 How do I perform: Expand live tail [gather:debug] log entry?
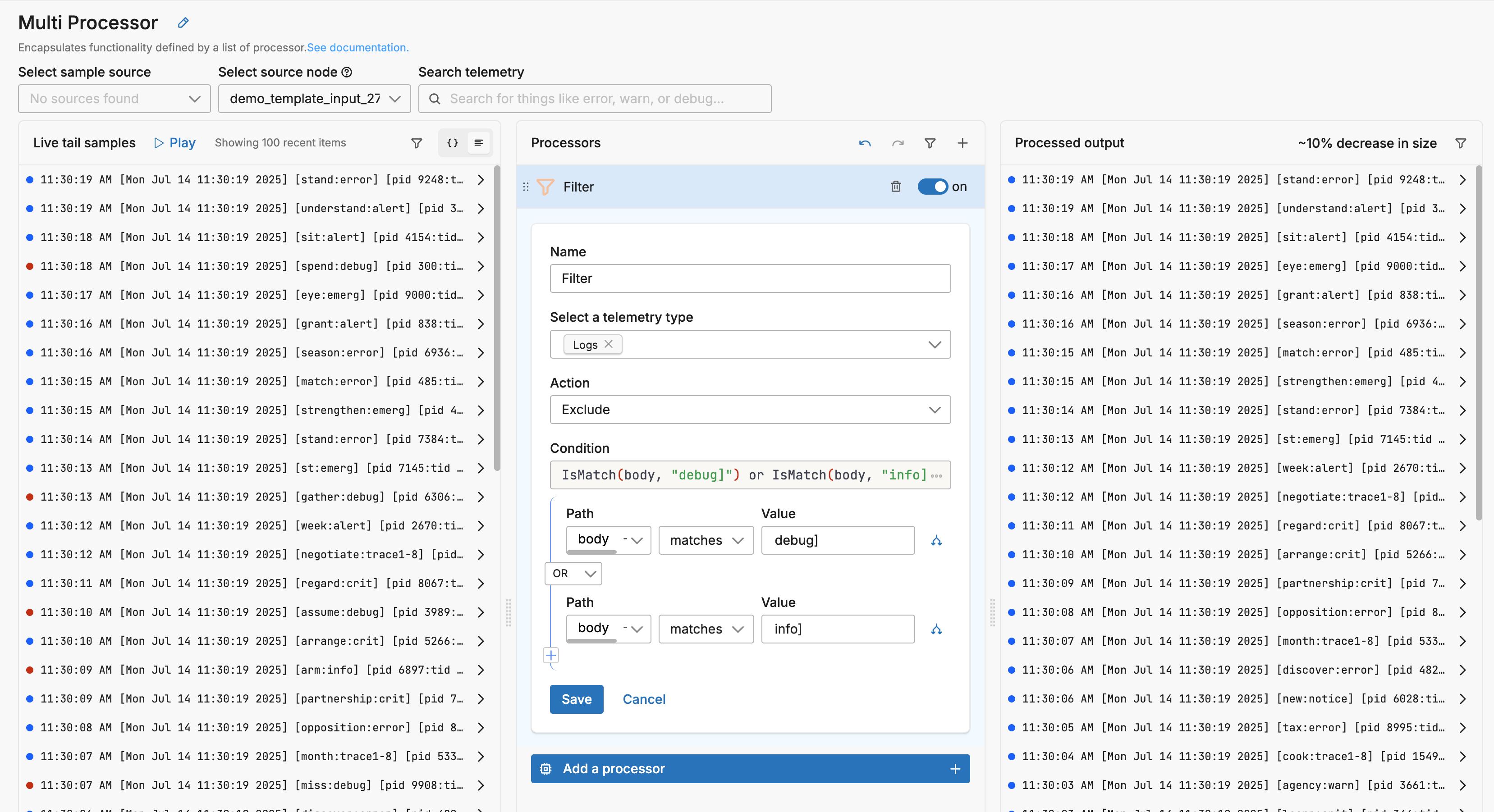click(481, 497)
